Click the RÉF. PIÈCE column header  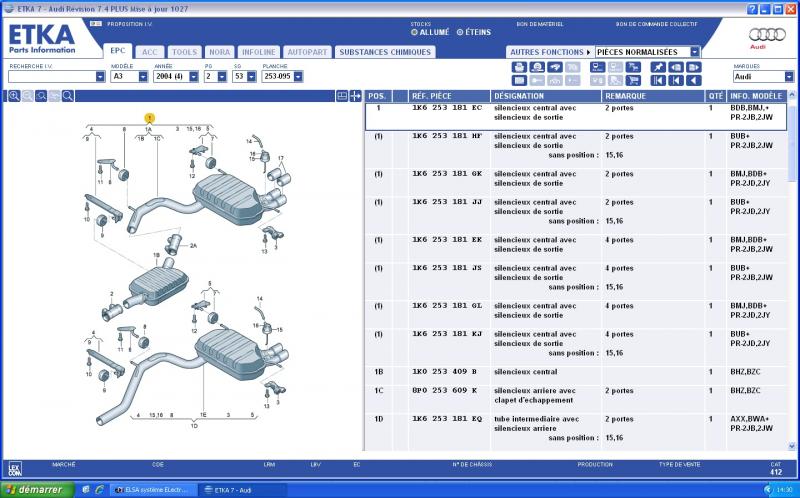pos(449,96)
